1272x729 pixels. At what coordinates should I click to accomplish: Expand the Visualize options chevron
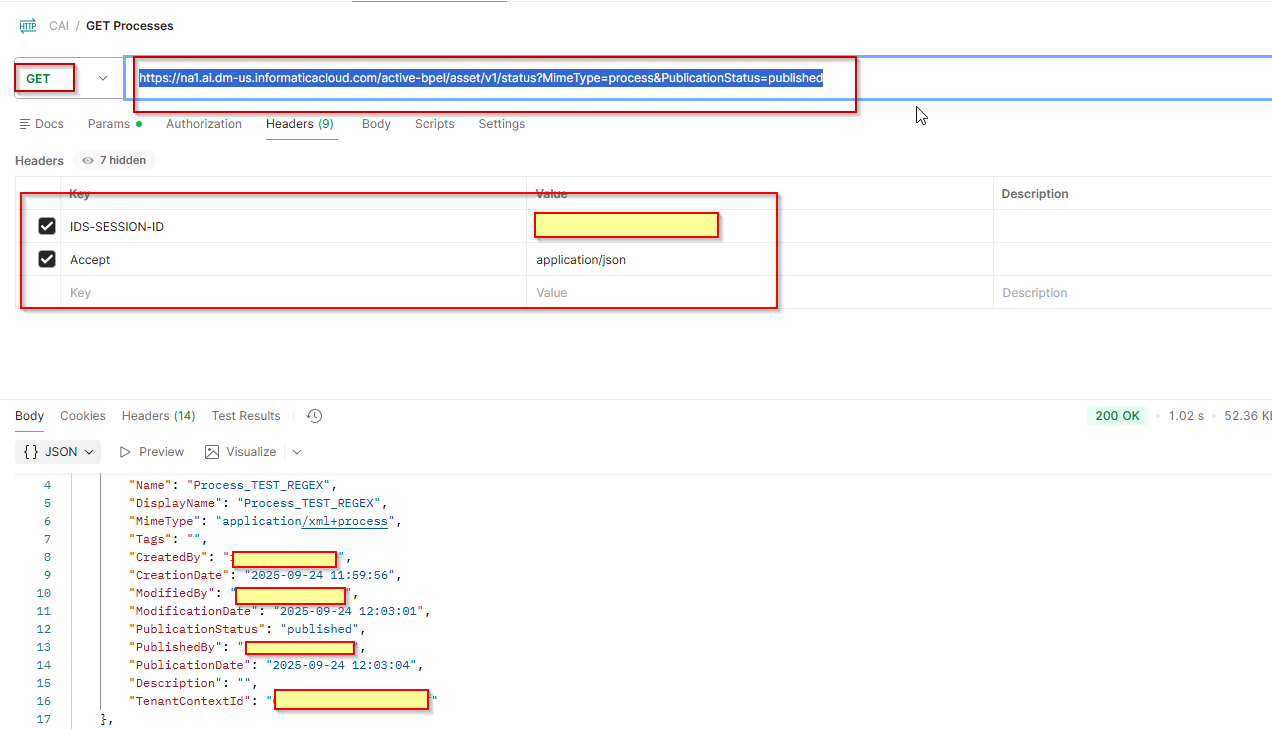point(297,452)
